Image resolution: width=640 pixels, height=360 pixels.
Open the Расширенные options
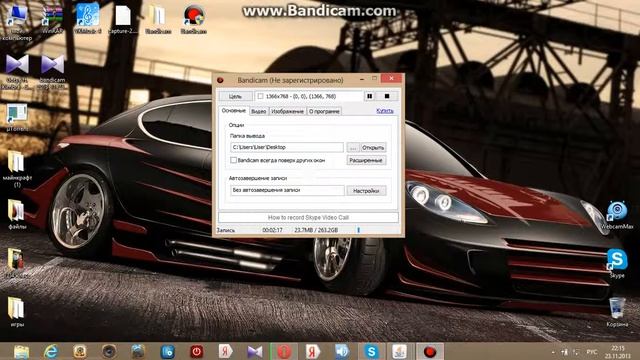click(366, 160)
